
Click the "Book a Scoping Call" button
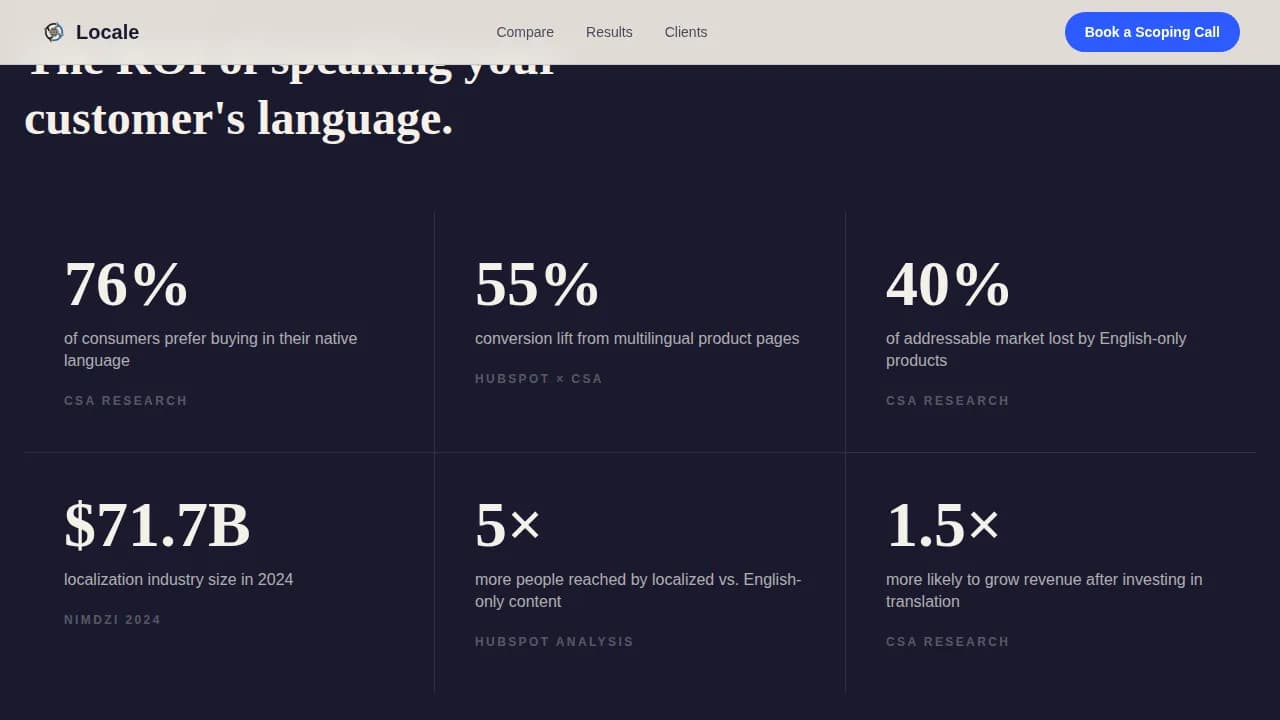(x=1152, y=32)
